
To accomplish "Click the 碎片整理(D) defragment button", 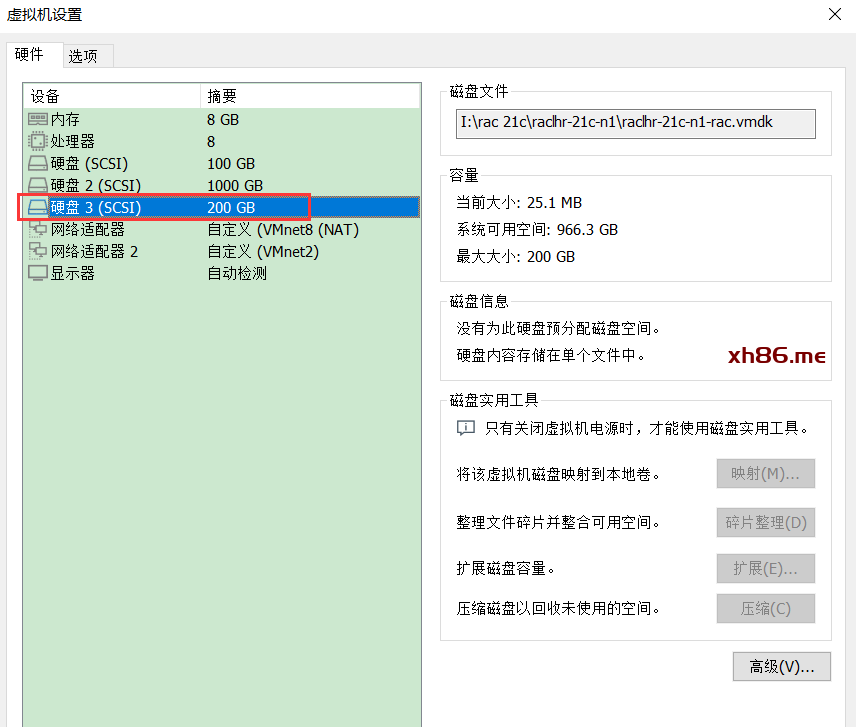I will [766, 522].
